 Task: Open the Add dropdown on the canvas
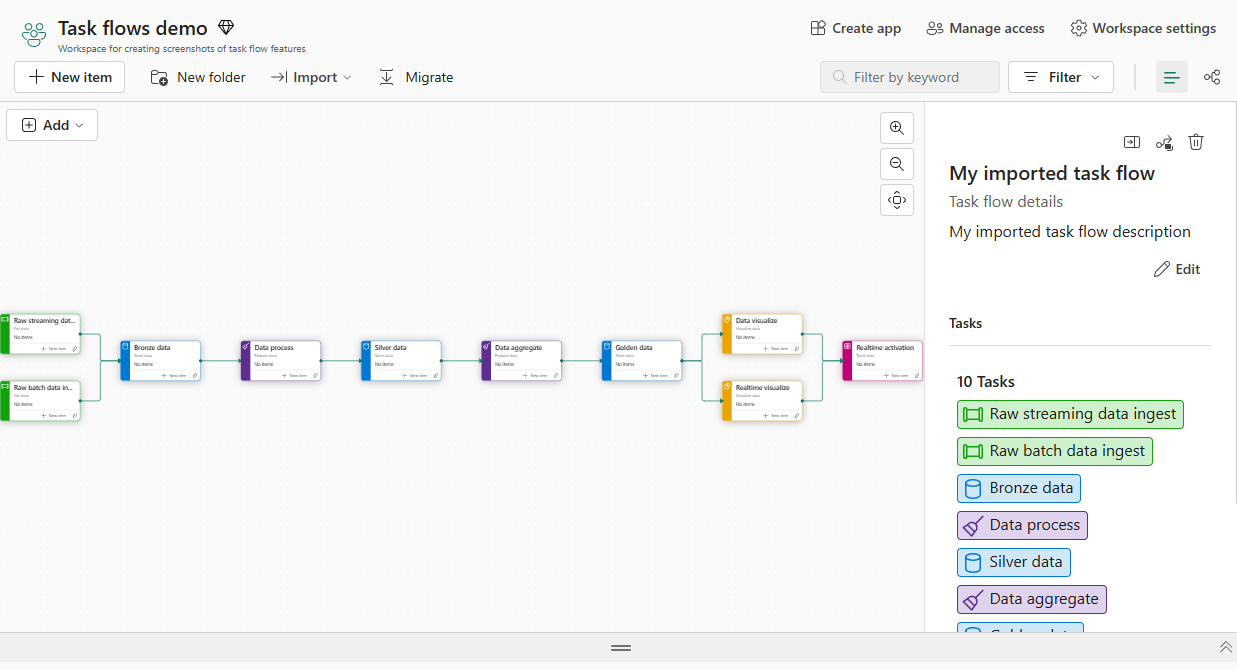pyautogui.click(x=51, y=124)
